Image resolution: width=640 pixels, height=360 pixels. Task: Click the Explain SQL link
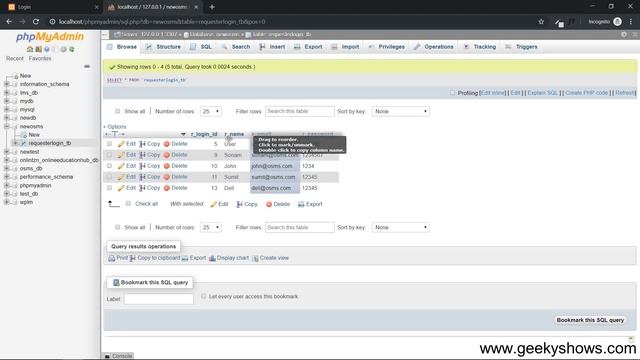[x=542, y=93]
